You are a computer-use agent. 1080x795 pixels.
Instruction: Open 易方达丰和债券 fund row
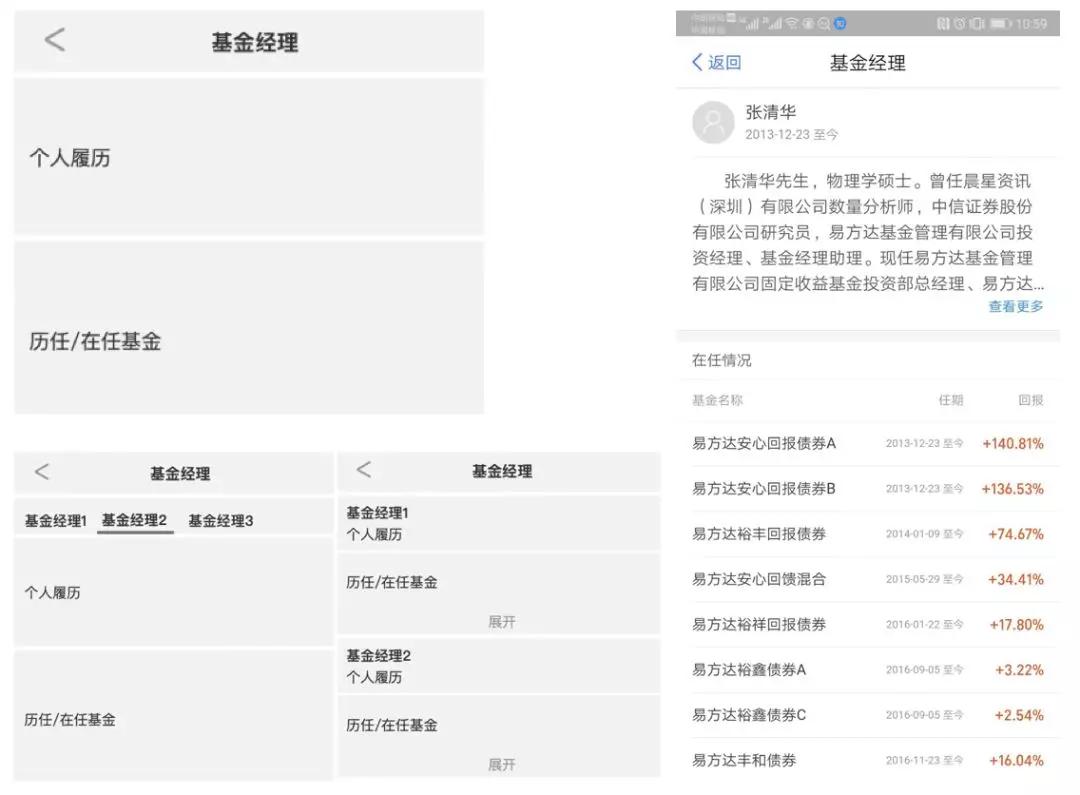868,761
